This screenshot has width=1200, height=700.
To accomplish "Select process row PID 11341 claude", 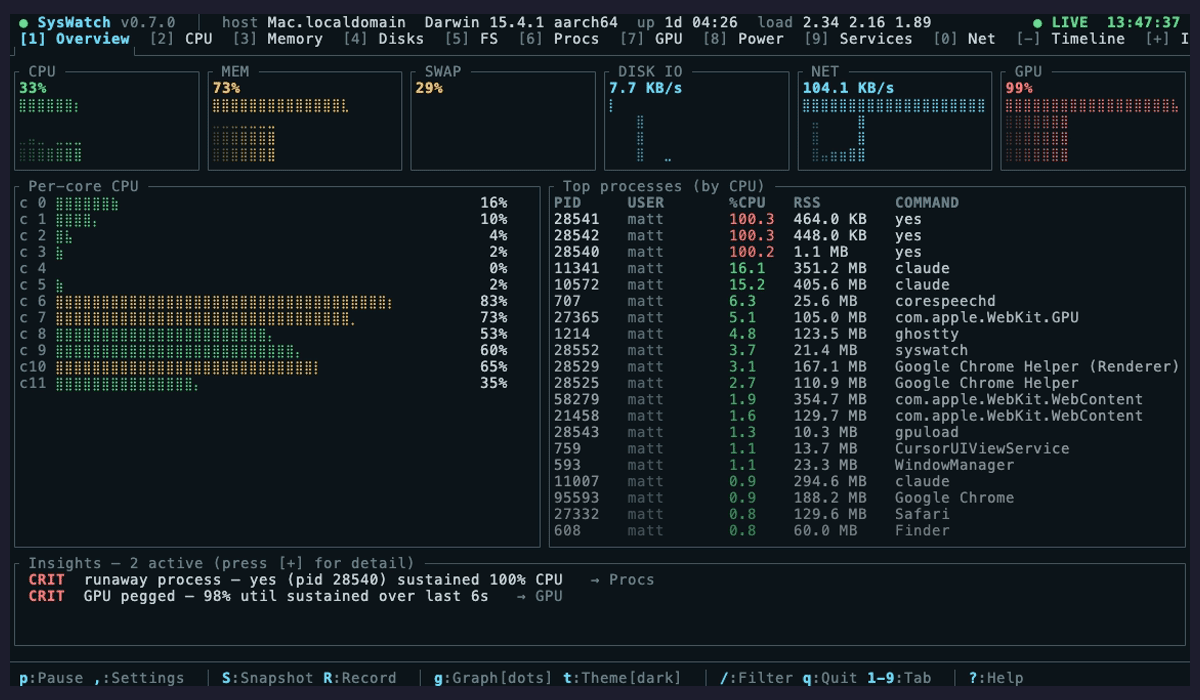I will point(867,268).
